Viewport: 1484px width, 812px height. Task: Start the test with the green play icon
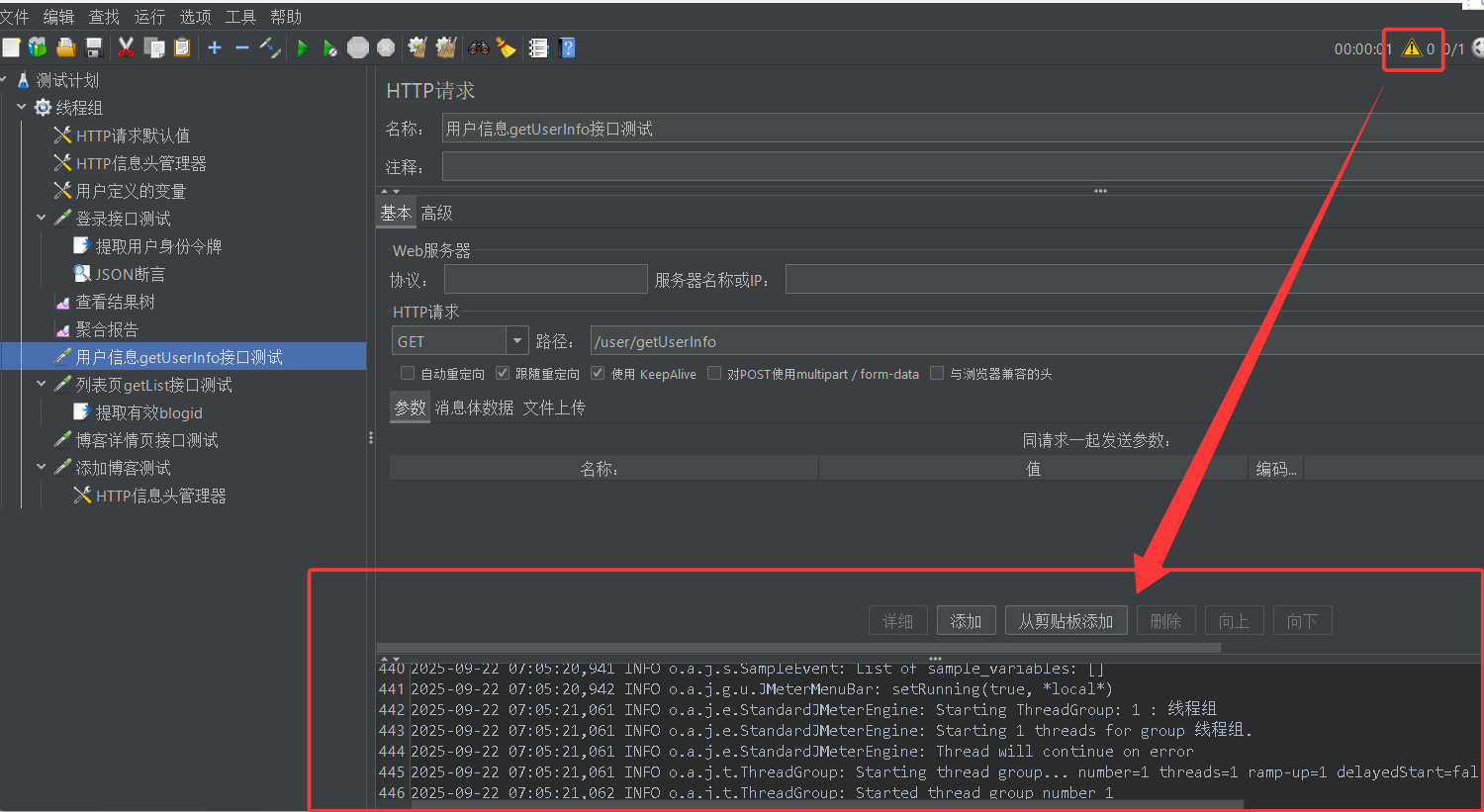pyautogui.click(x=302, y=46)
